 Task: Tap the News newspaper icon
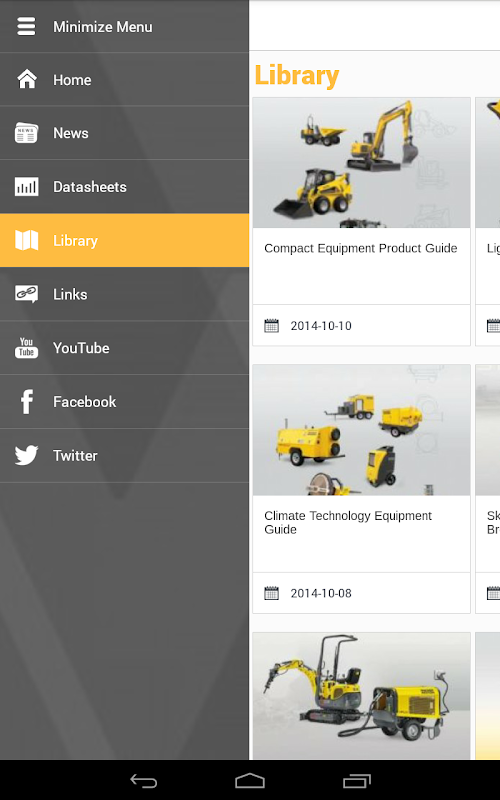coord(26,133)
